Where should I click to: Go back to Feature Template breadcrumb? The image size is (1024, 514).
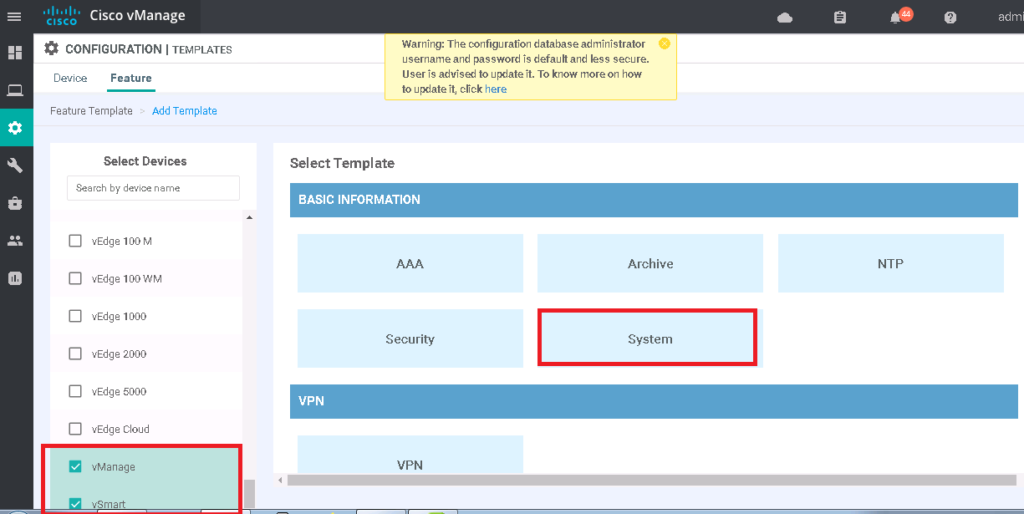[91, 111]
